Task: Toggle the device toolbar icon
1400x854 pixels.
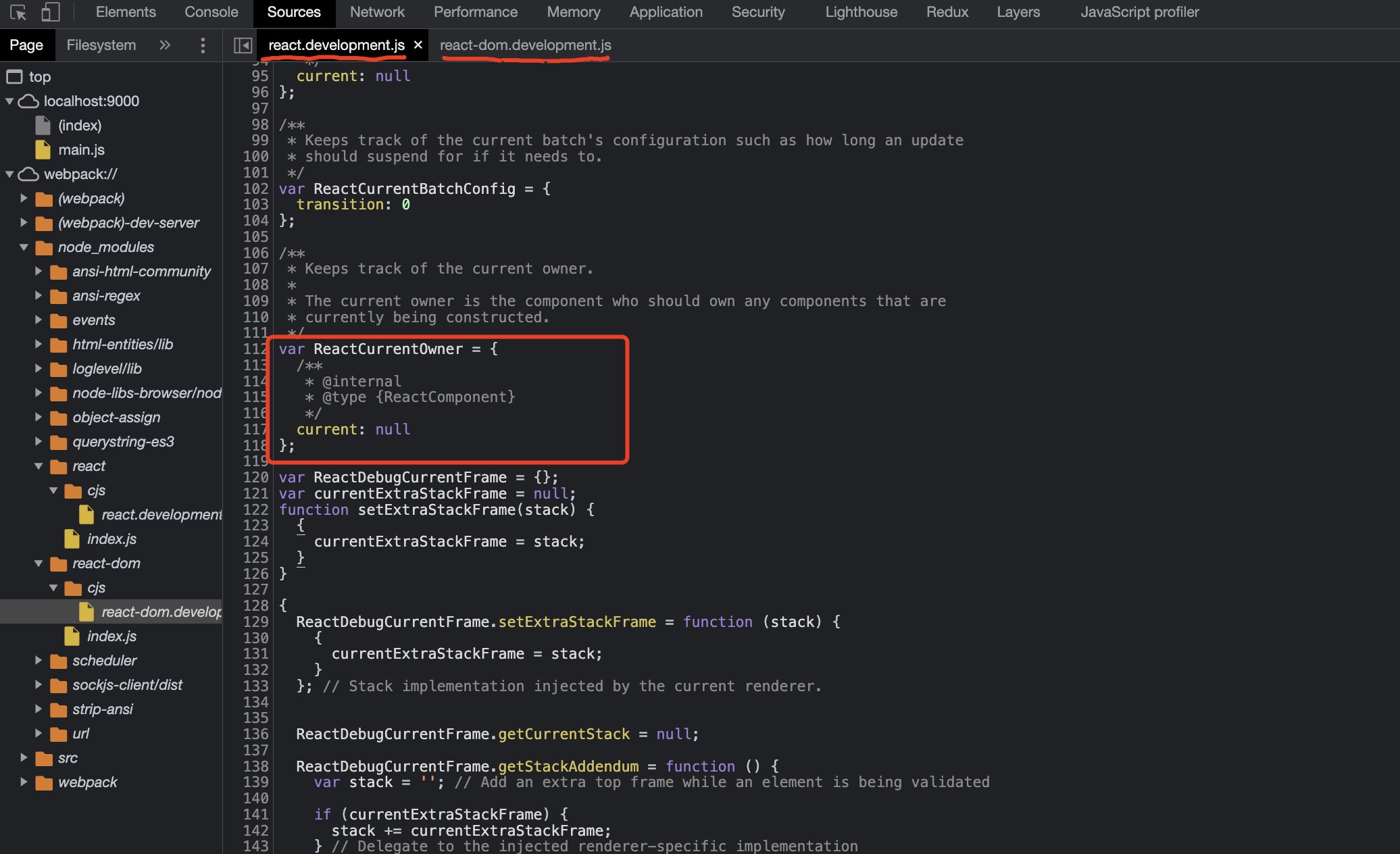Action: (x=50, y=12)
